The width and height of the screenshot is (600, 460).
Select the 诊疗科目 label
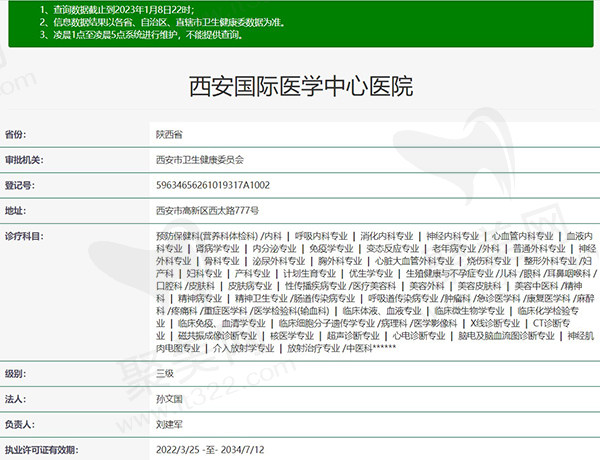coord(24,236)
